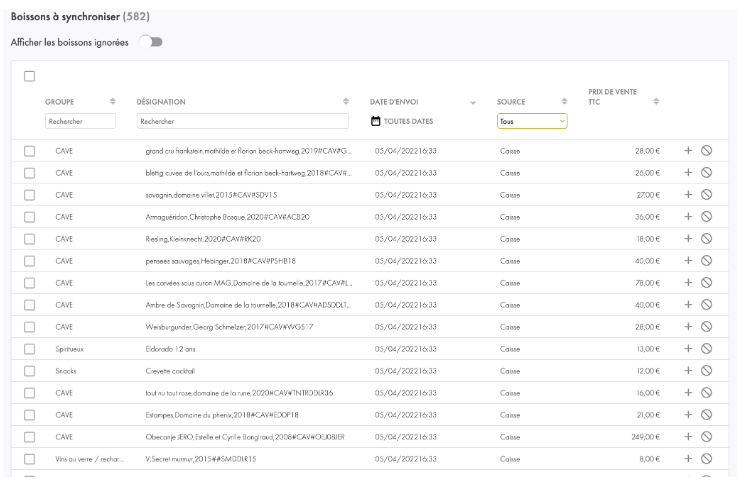Ignore the Eldorado 12 ans row
The width and height of the screenshot is (737, 485).
706,349
